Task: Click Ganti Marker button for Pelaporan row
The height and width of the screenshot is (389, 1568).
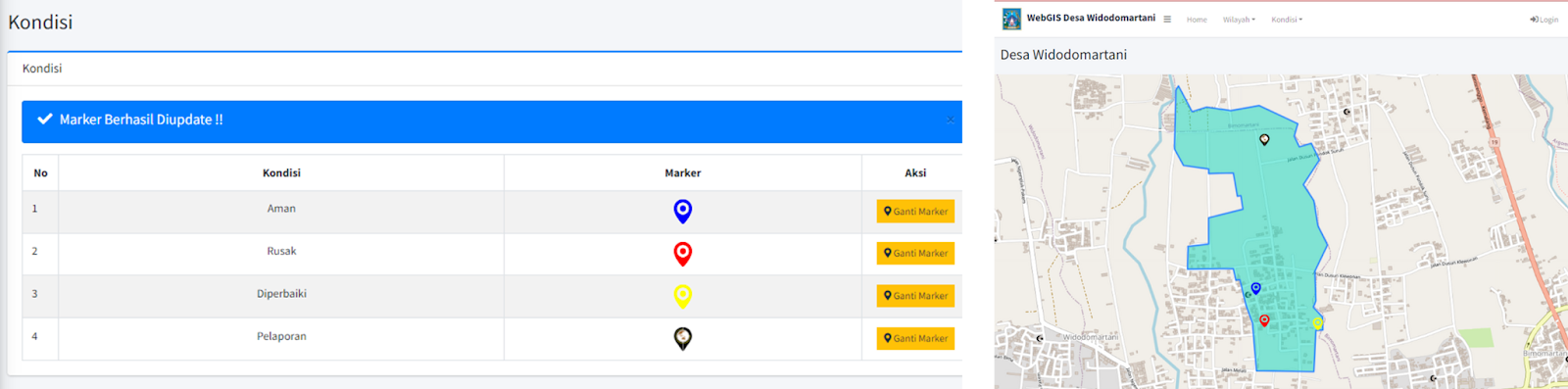Action: [915, 339]
